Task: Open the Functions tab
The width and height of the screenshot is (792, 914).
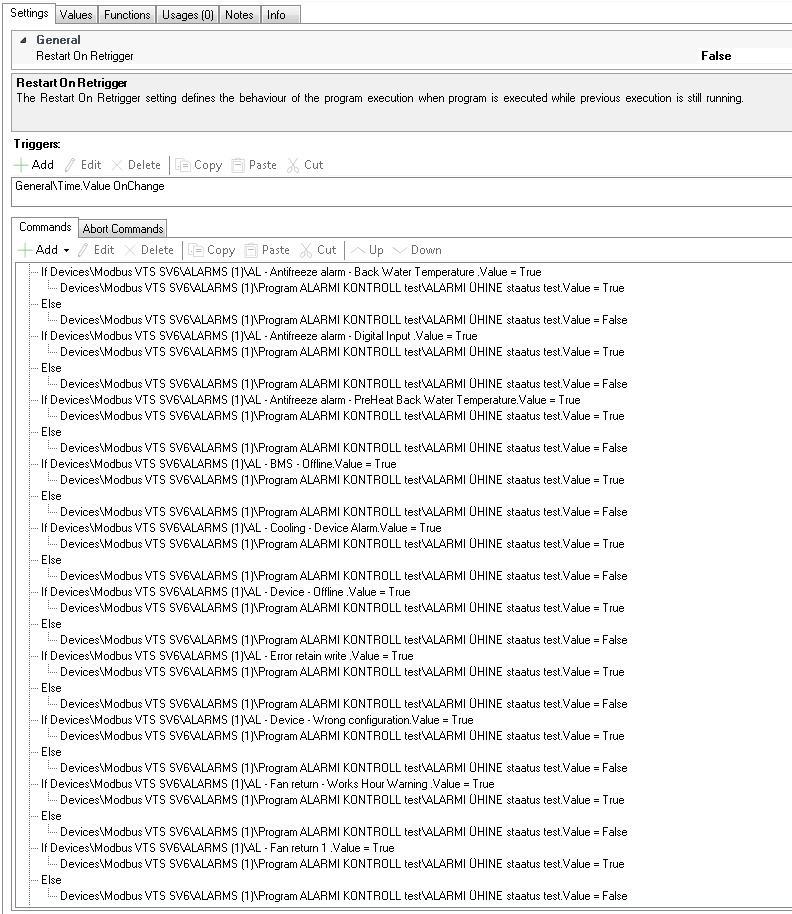Action: pos(127,15)
